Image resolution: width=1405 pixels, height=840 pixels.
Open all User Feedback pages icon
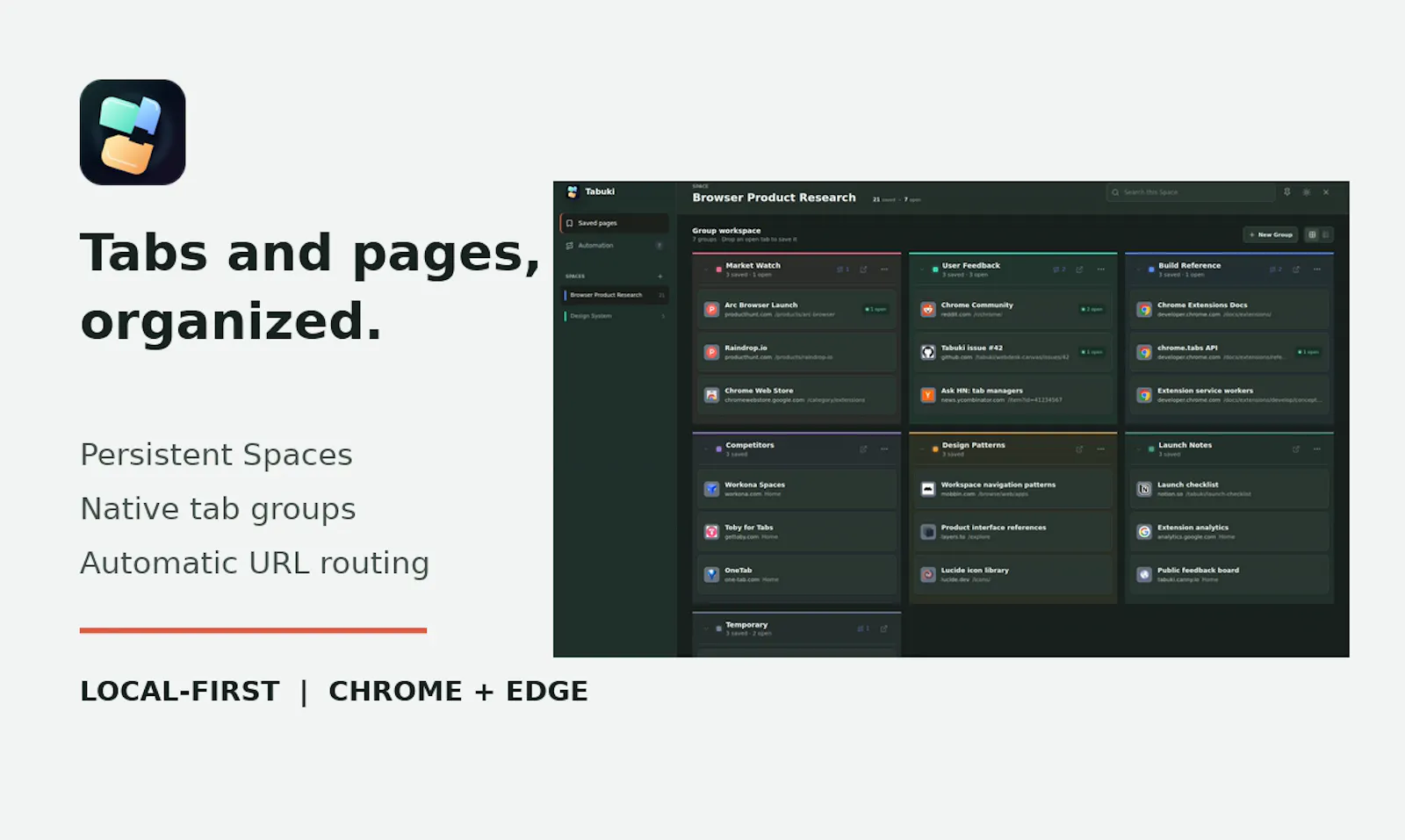click(x=1080, y=269)
